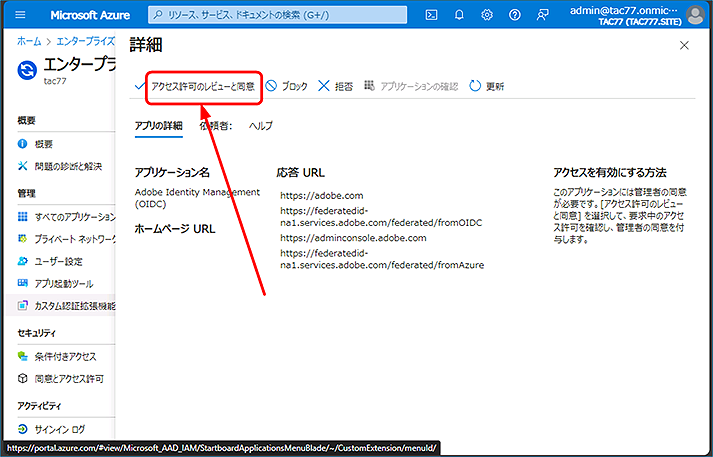
Task: Click the Microsoft Azure logo text
Action: coord(90,15)
